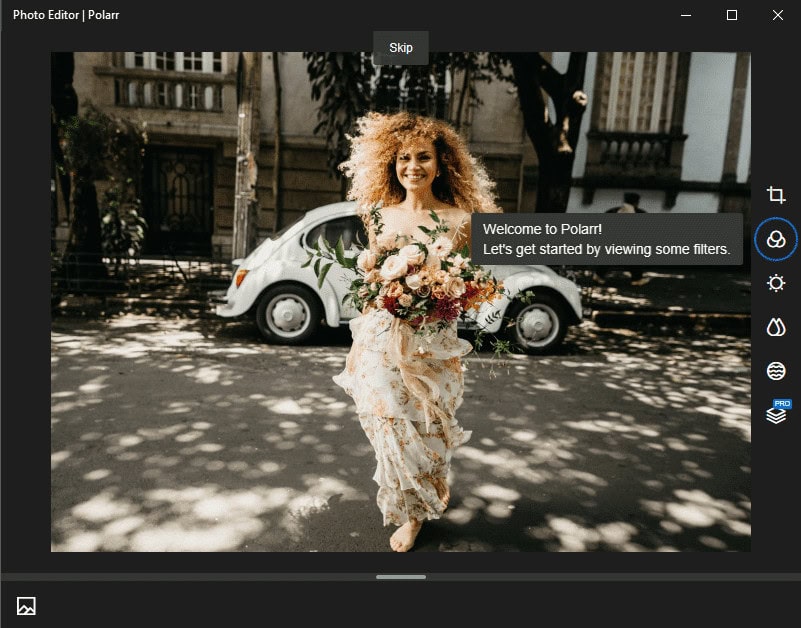
Task: Click the open image icon bottom left
Action: click(x=28, y=606)
